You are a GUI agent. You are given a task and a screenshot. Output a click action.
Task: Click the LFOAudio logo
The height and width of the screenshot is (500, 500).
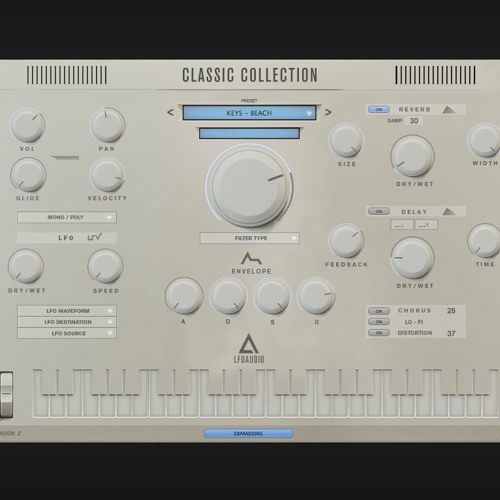point(249,348)
